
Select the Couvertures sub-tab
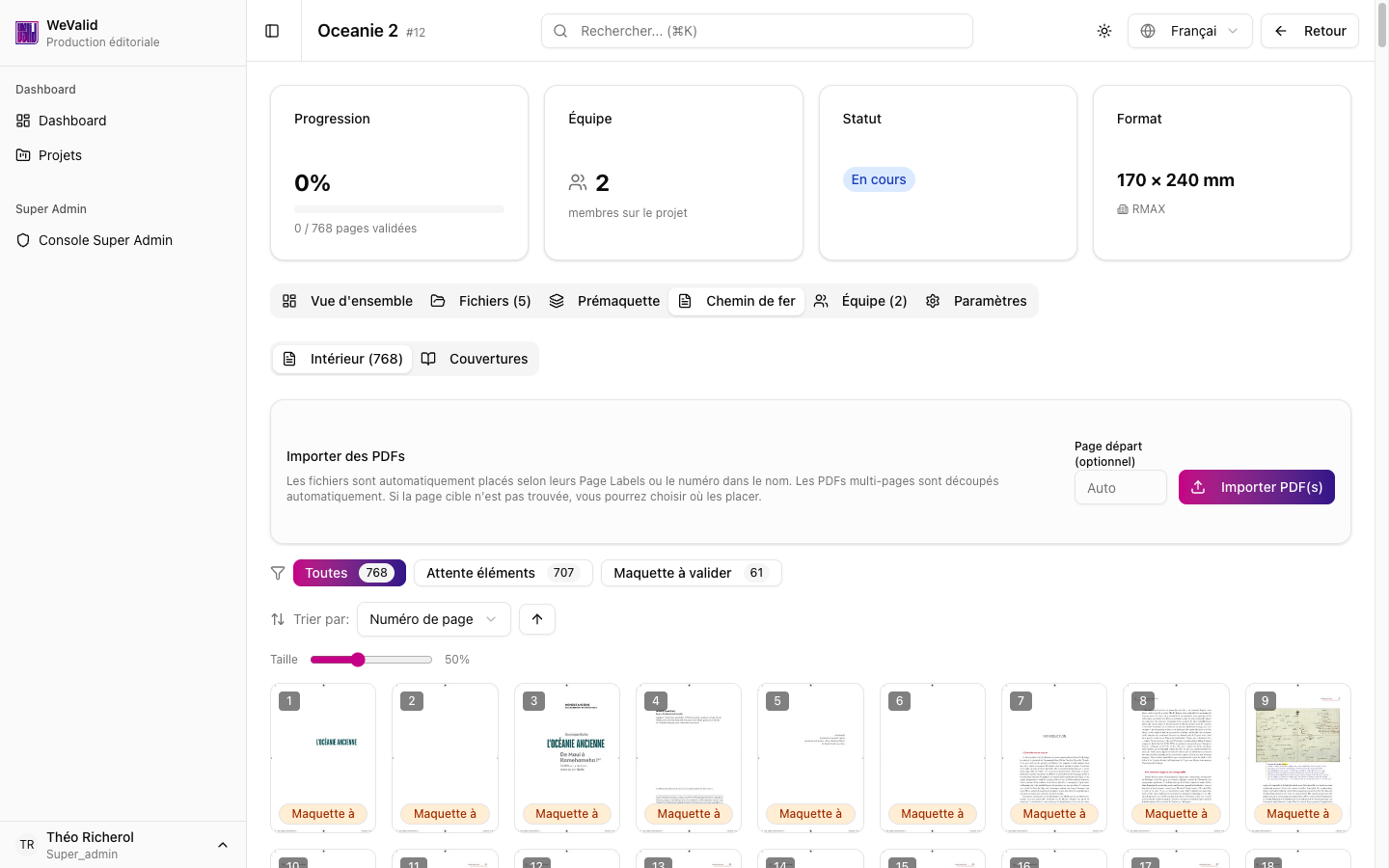476,359
